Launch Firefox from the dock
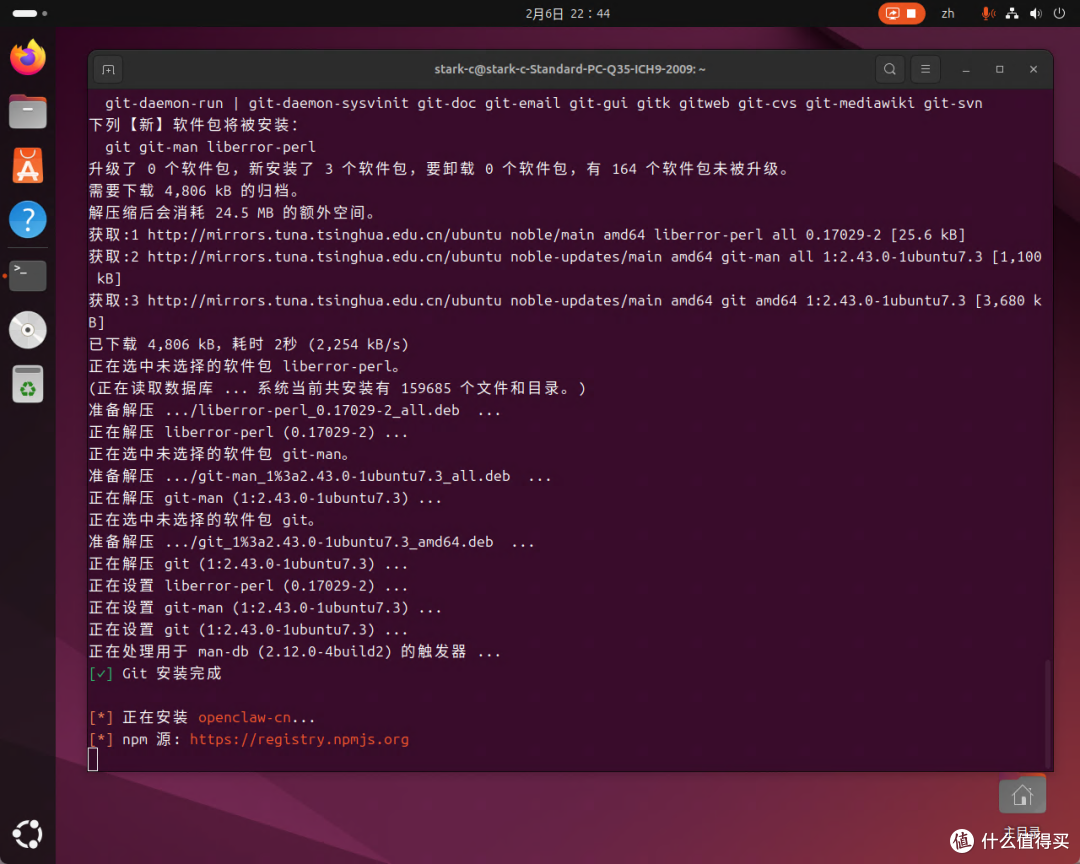1080x864 pixels. pos(28,57)
